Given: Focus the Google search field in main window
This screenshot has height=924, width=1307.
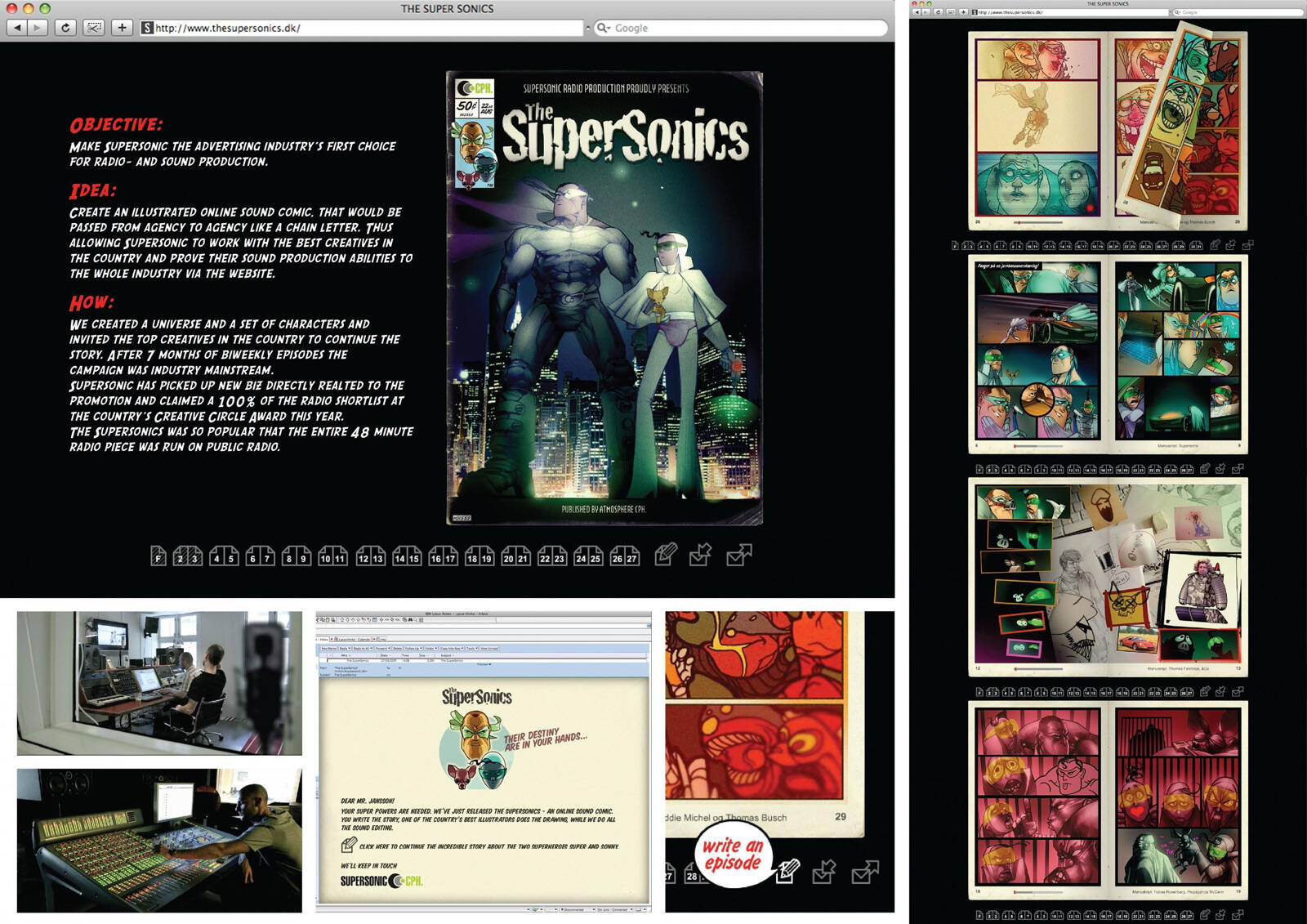Looking at the screenshot, I should point(740,28).
